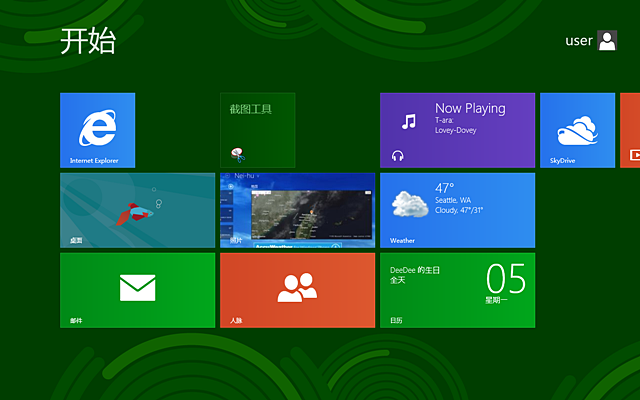
Task: Open the Internet Explorer tile
Action: tap(98, 130)
